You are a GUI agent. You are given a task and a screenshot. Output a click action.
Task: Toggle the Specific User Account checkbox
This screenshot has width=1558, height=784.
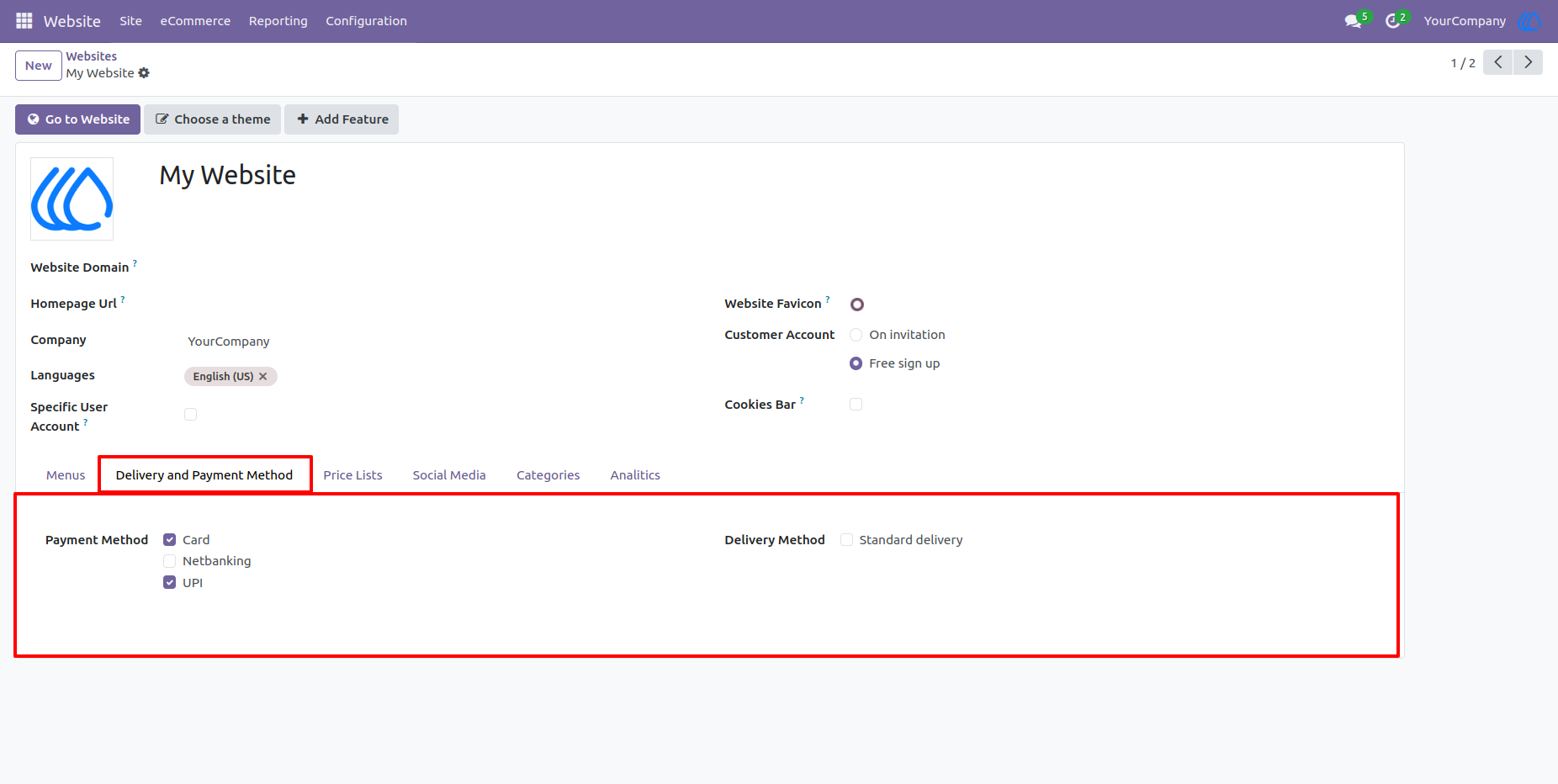point(191,414)
